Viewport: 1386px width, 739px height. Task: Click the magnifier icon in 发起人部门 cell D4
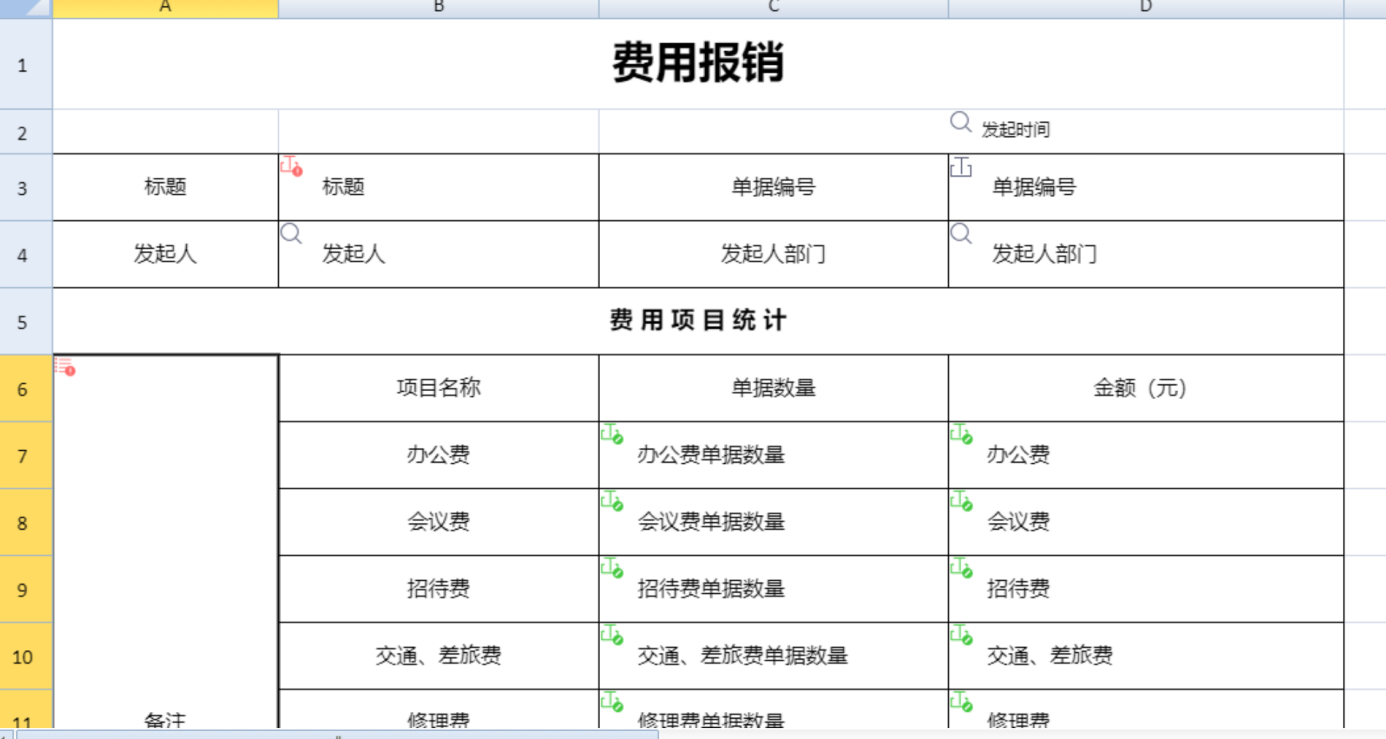[960, 234]
